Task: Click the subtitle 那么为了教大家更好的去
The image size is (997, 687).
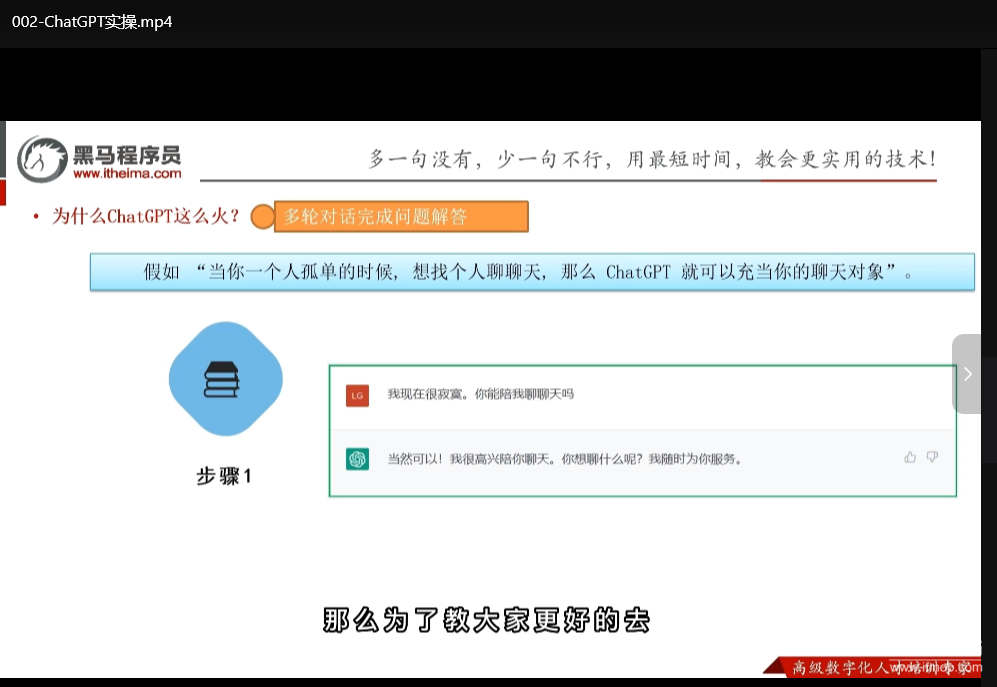Action: pyautogui.click(x=486, y=620)
